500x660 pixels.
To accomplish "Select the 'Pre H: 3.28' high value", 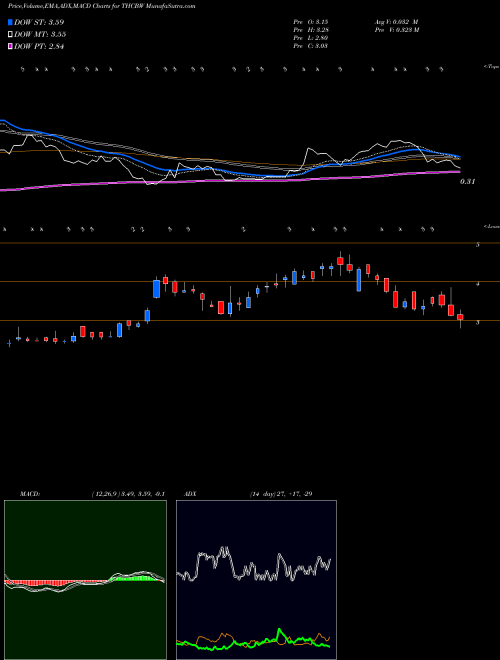I will coord(311,30).
